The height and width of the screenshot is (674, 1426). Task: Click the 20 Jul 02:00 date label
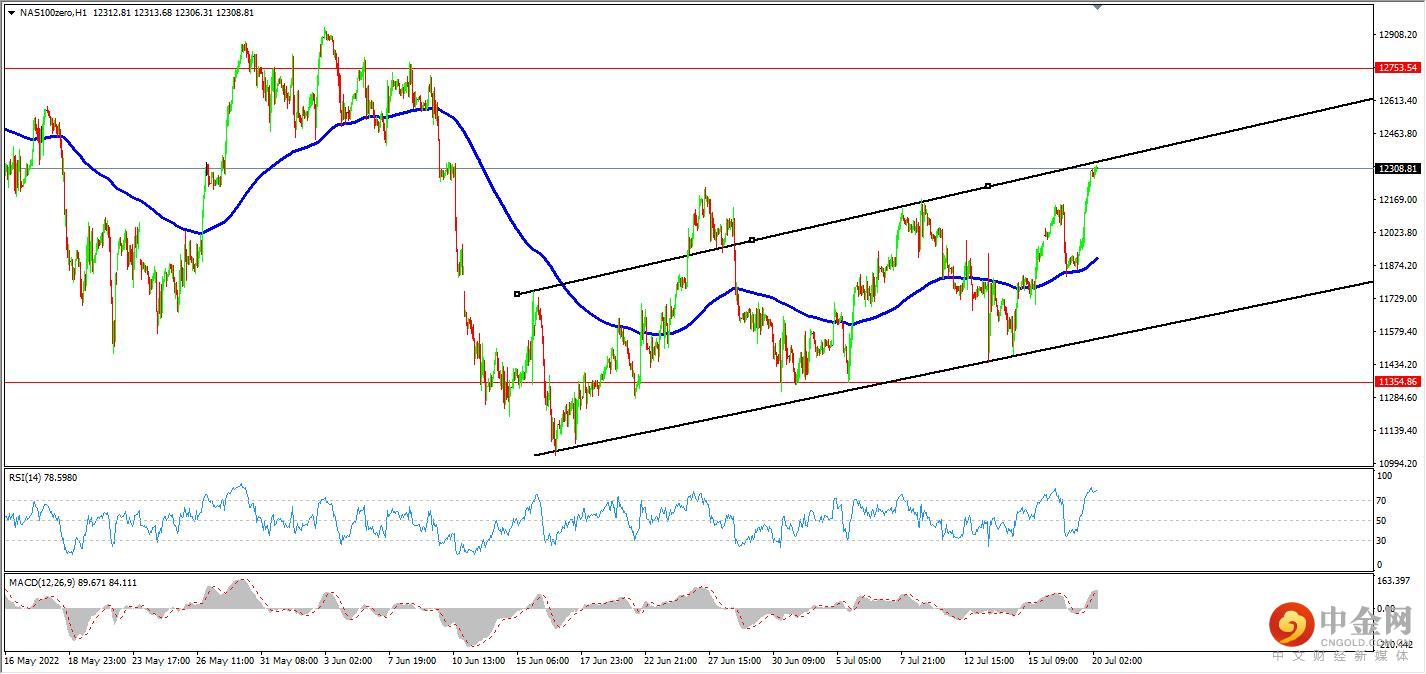point(1116,661)
